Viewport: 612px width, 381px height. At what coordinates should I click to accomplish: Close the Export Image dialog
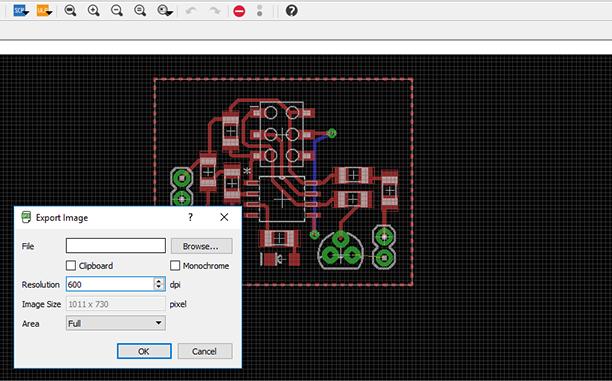click(x=224, y=217)
